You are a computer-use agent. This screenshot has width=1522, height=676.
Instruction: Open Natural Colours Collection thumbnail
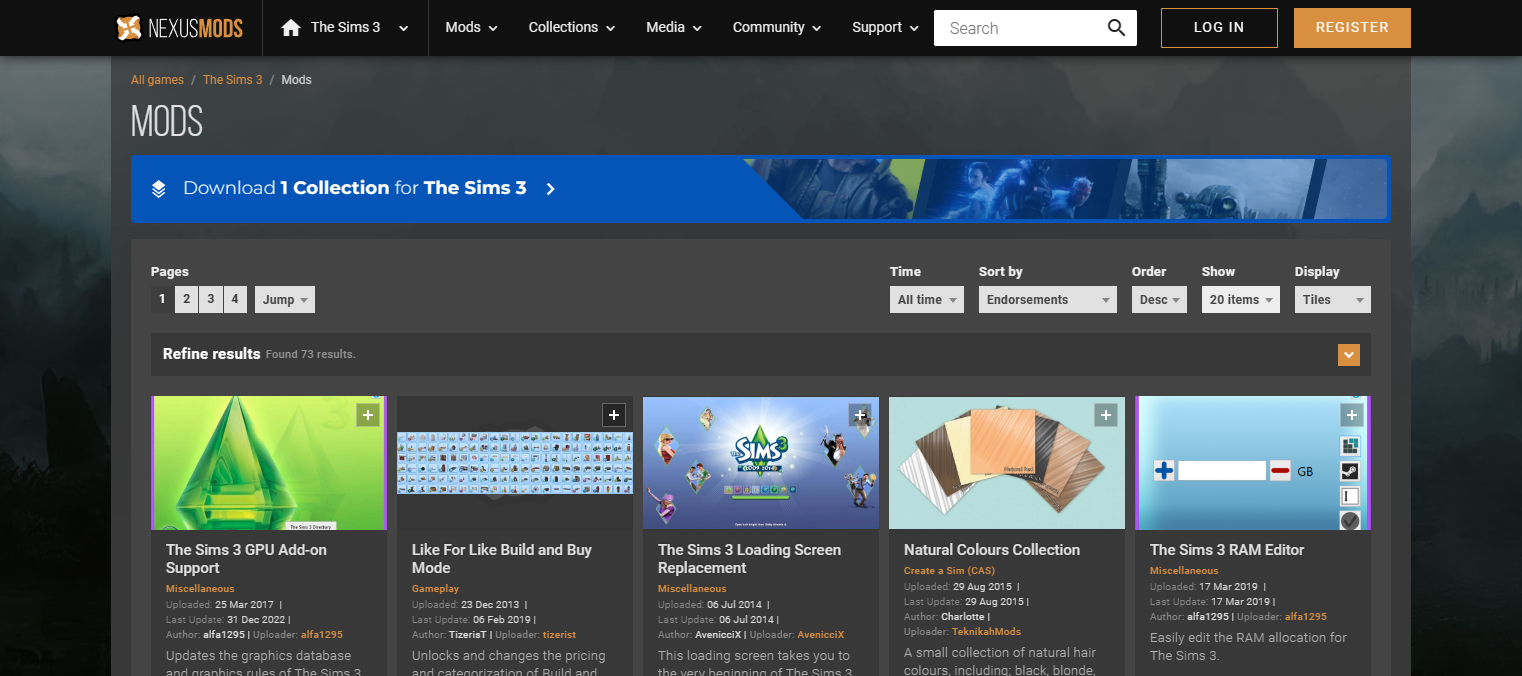click(1007, 463)
